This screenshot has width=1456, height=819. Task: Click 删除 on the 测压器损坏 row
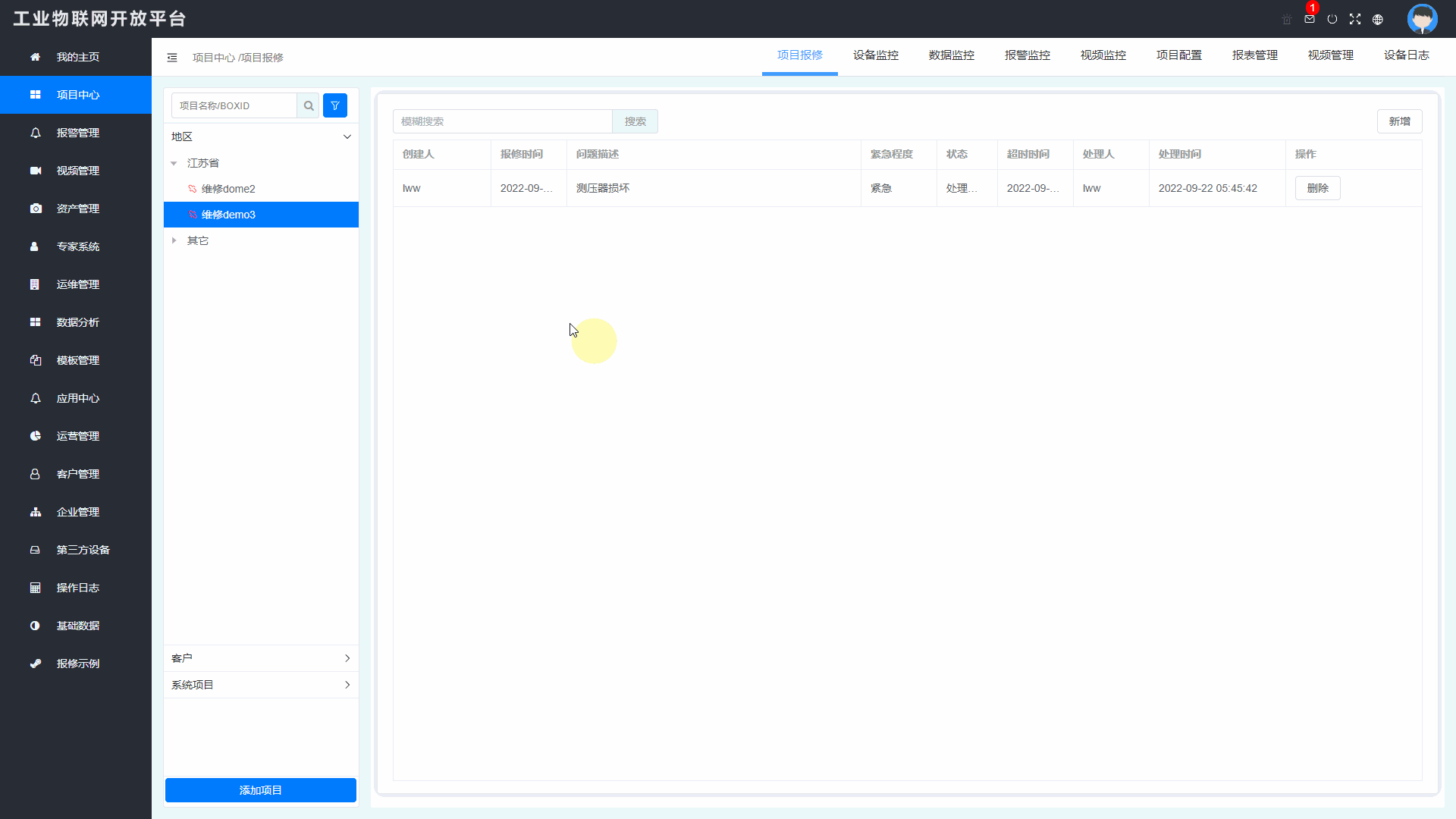tap(1318, 188)
